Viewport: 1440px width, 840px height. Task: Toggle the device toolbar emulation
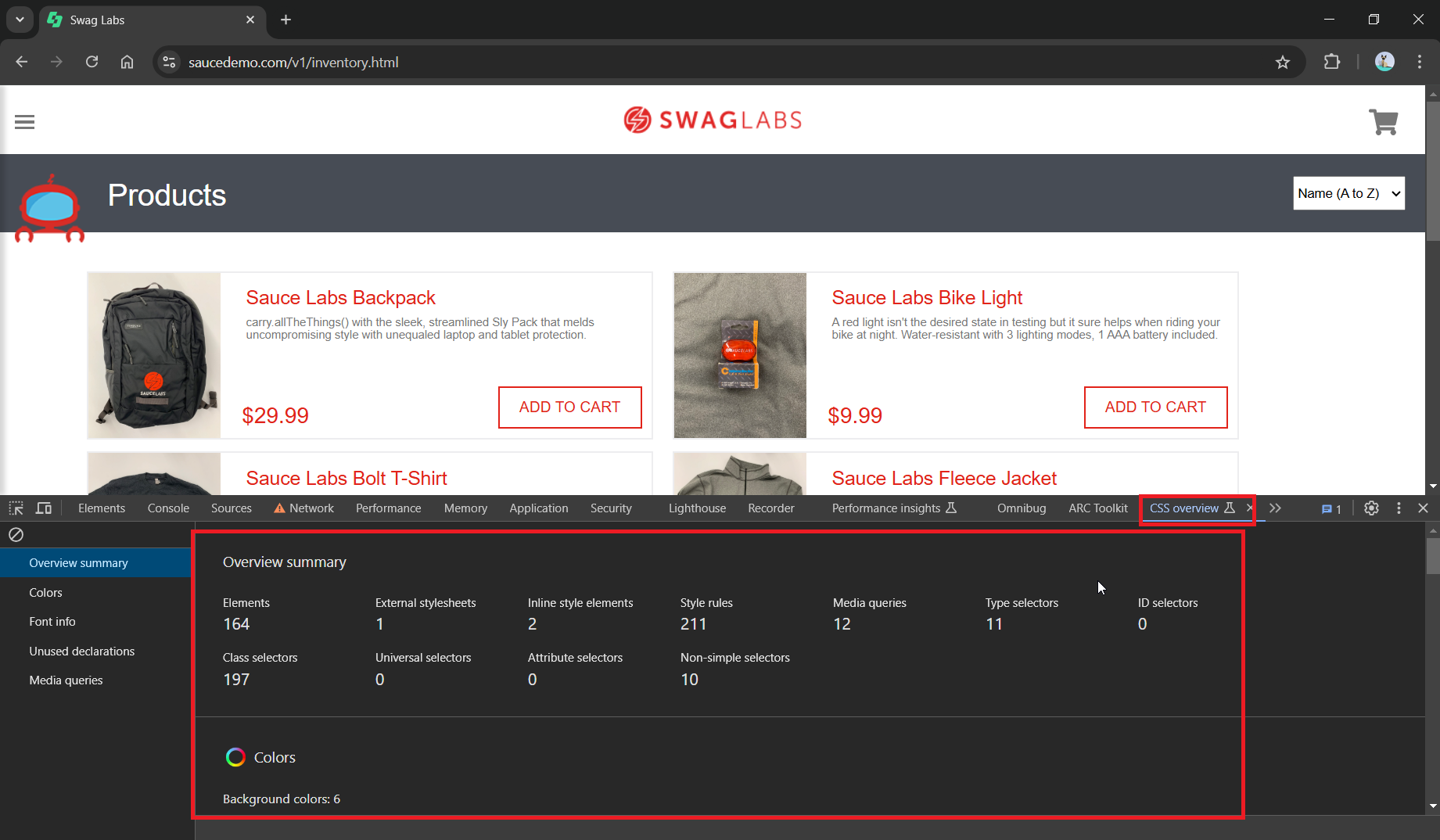[x=44, y=508]
